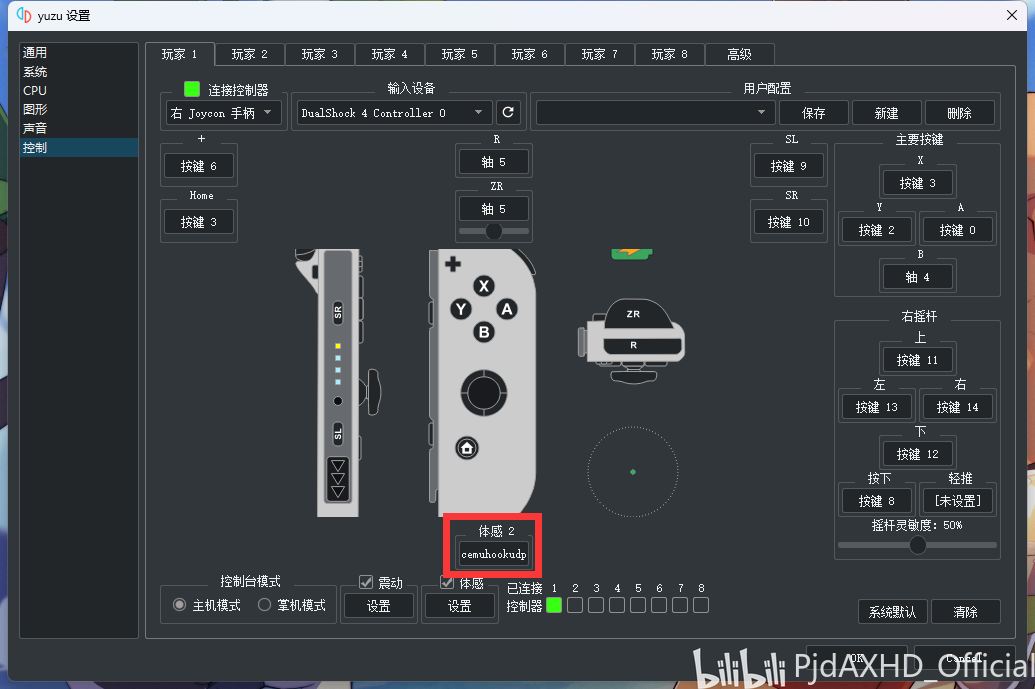Switch to 玩家 2 tab
This screenshot has width=1035, height=689.
click(x=250, y=54)
